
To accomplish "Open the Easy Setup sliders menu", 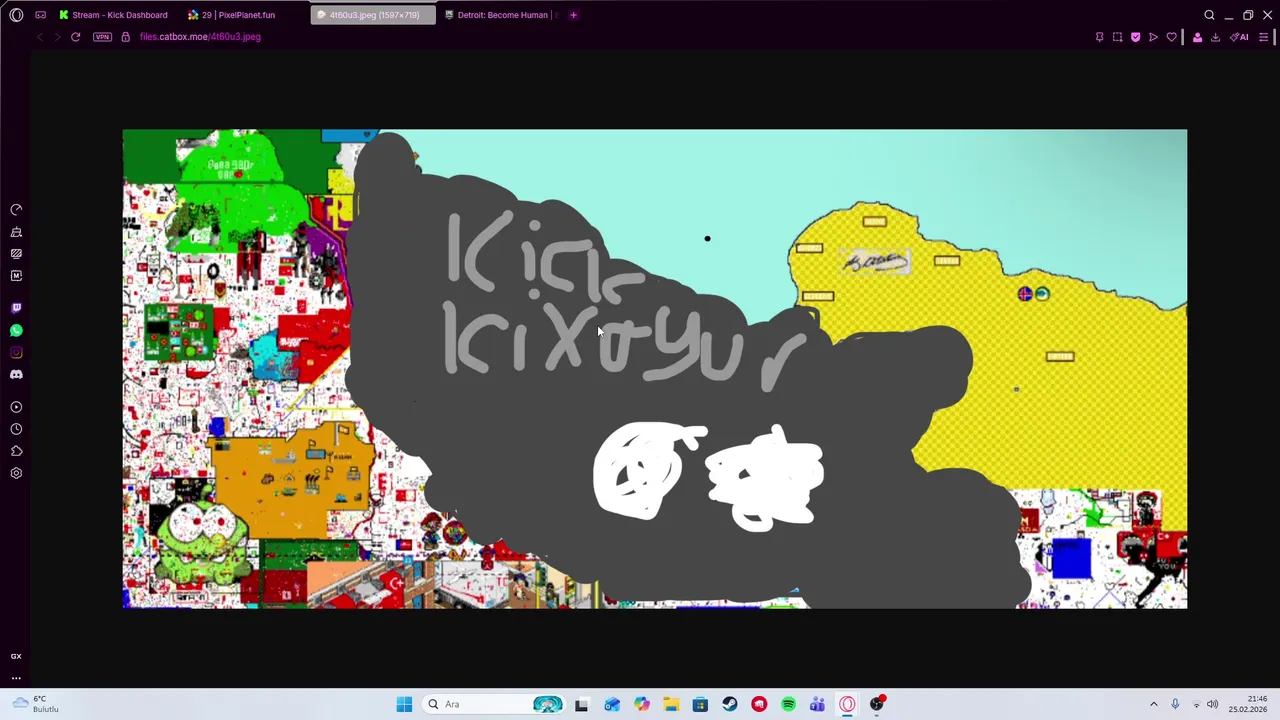I will click(x=1263, y=37).
